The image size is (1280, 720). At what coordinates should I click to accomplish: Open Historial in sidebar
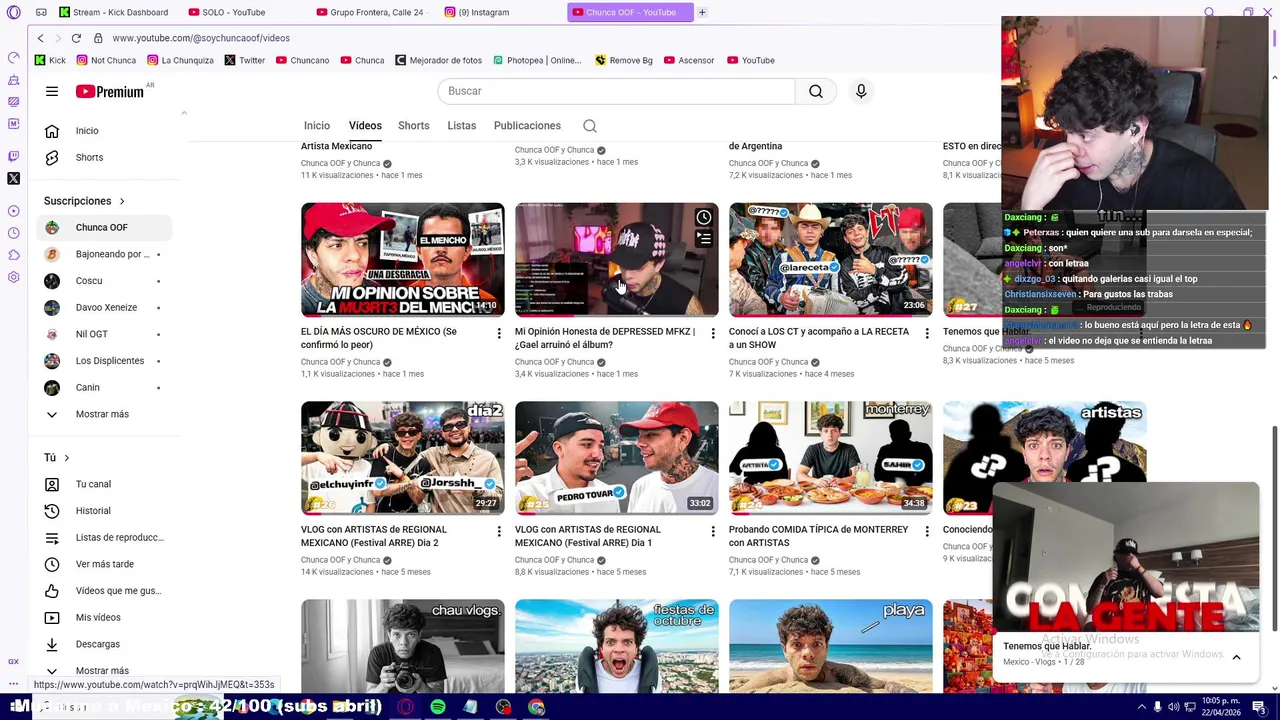pos(104,511)
